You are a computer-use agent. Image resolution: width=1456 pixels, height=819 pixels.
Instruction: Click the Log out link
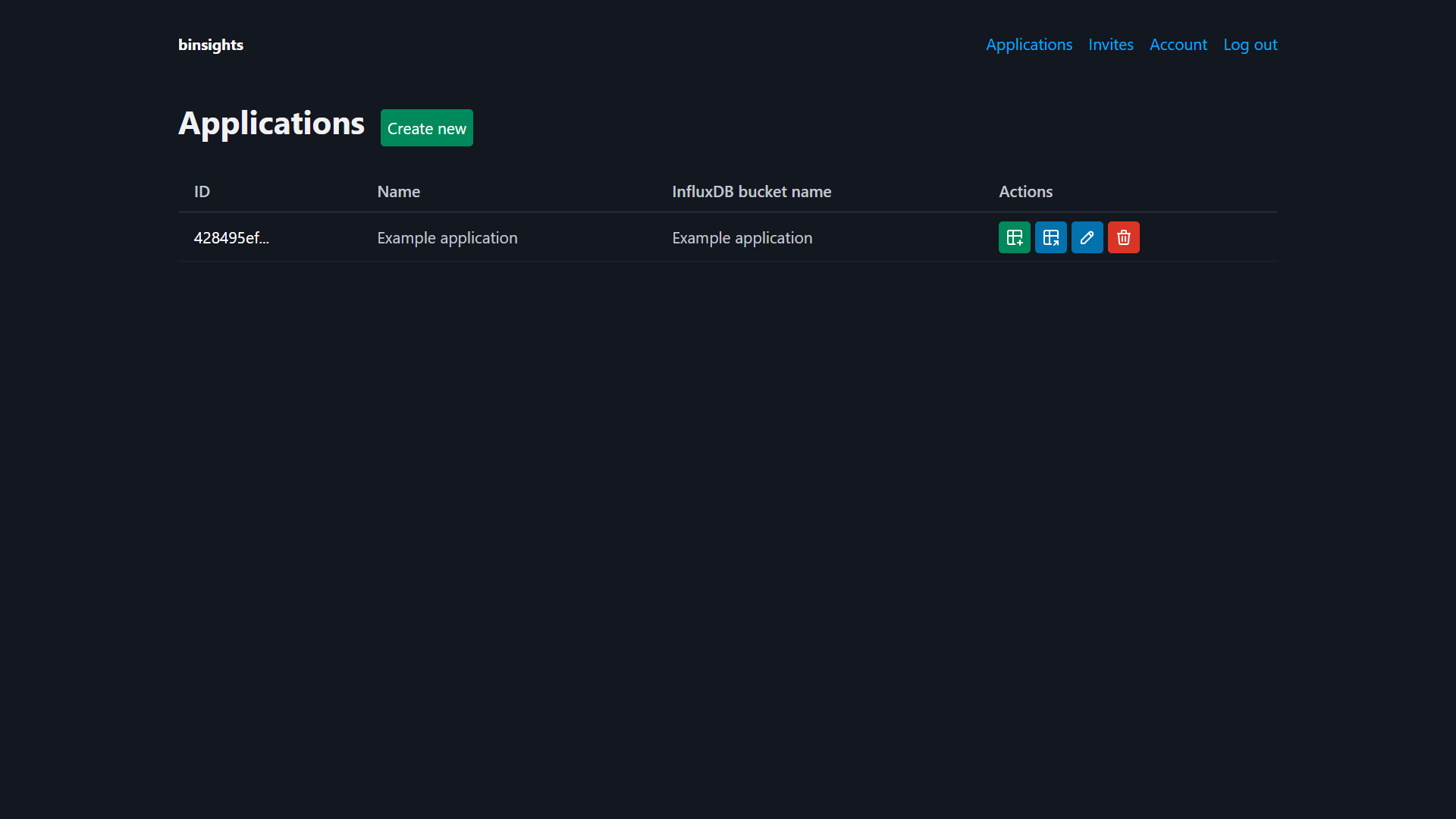[x=1250, y=45]
